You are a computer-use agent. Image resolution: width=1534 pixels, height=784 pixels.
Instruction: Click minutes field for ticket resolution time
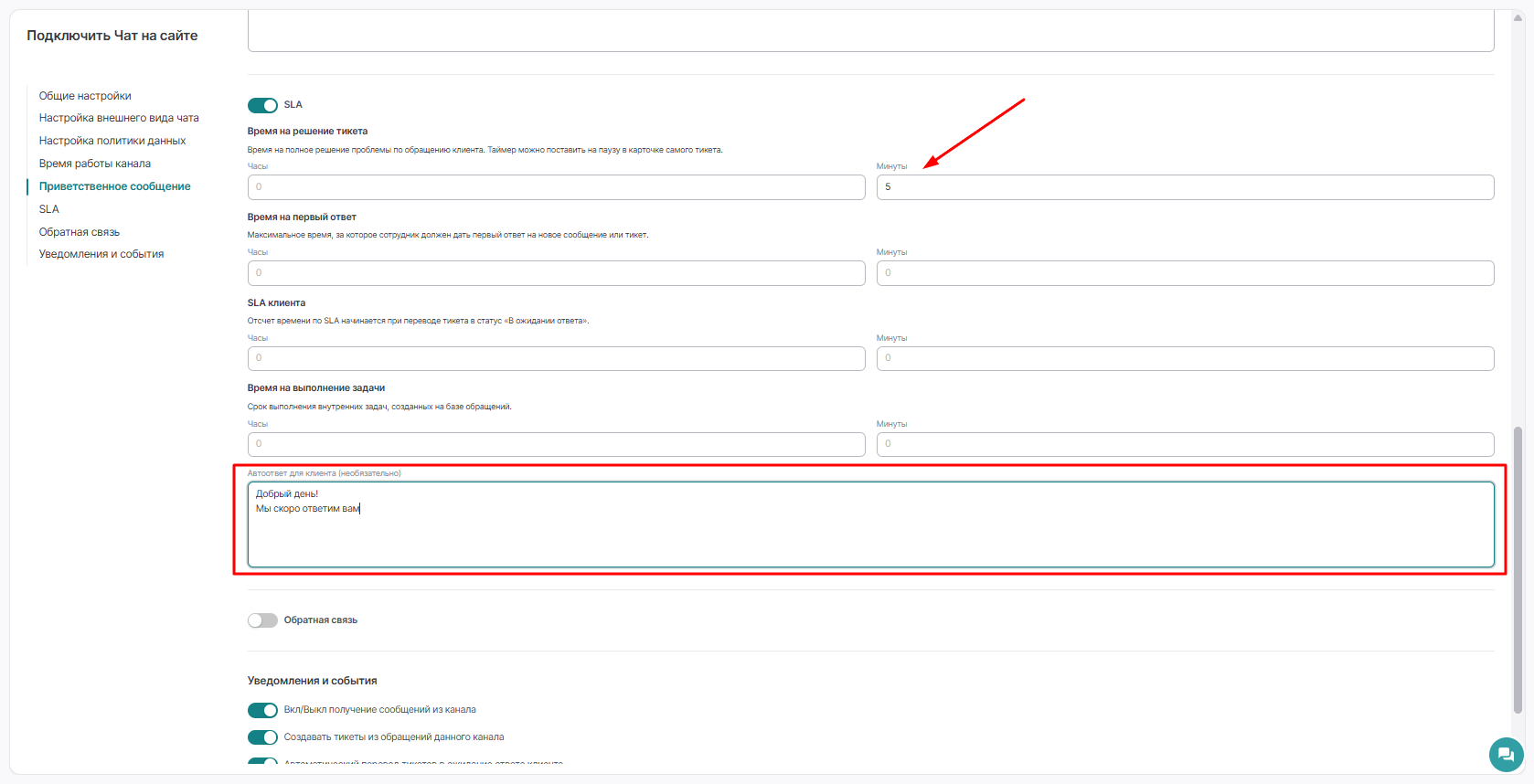(1185, 187)
